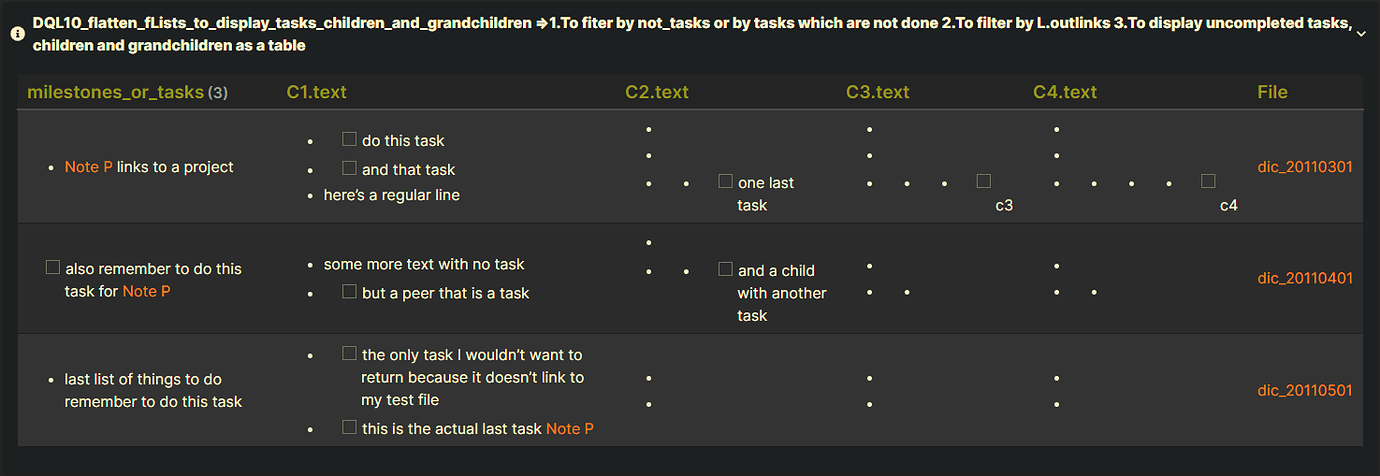Toggle the c3 task checkbox

coord(983,181)
